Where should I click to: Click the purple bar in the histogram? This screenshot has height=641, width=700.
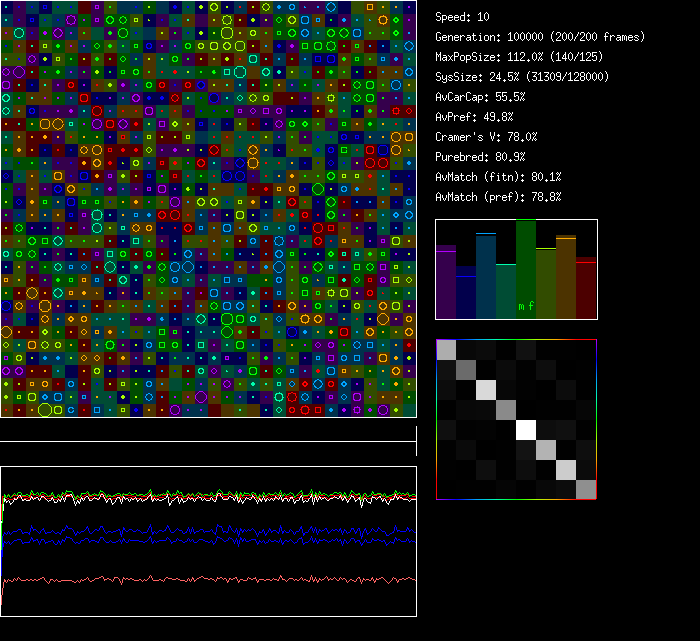446,283
